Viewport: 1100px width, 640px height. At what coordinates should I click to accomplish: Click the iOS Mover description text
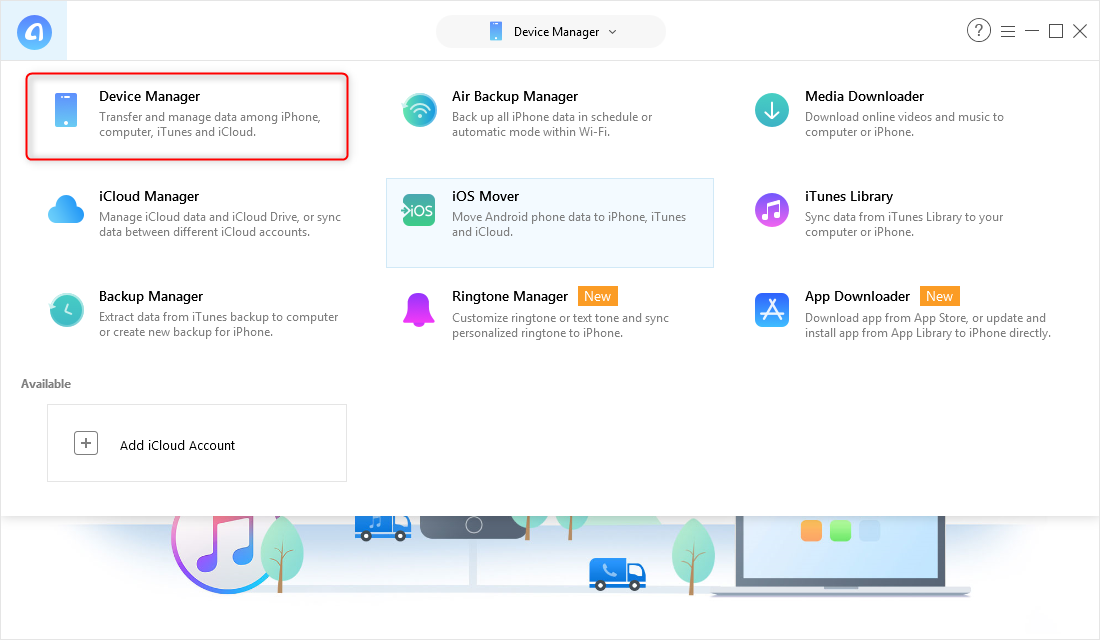click(569, 225)
